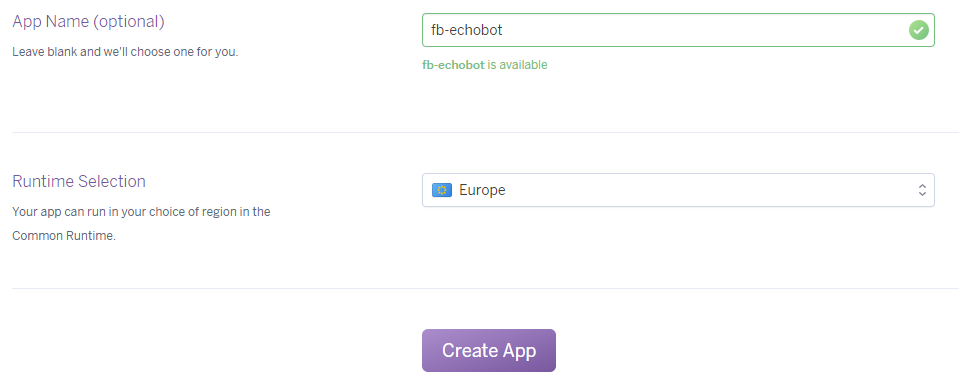Click the Create App button
The height and width of the screenshot is (377, 959).
click(489, 351)
